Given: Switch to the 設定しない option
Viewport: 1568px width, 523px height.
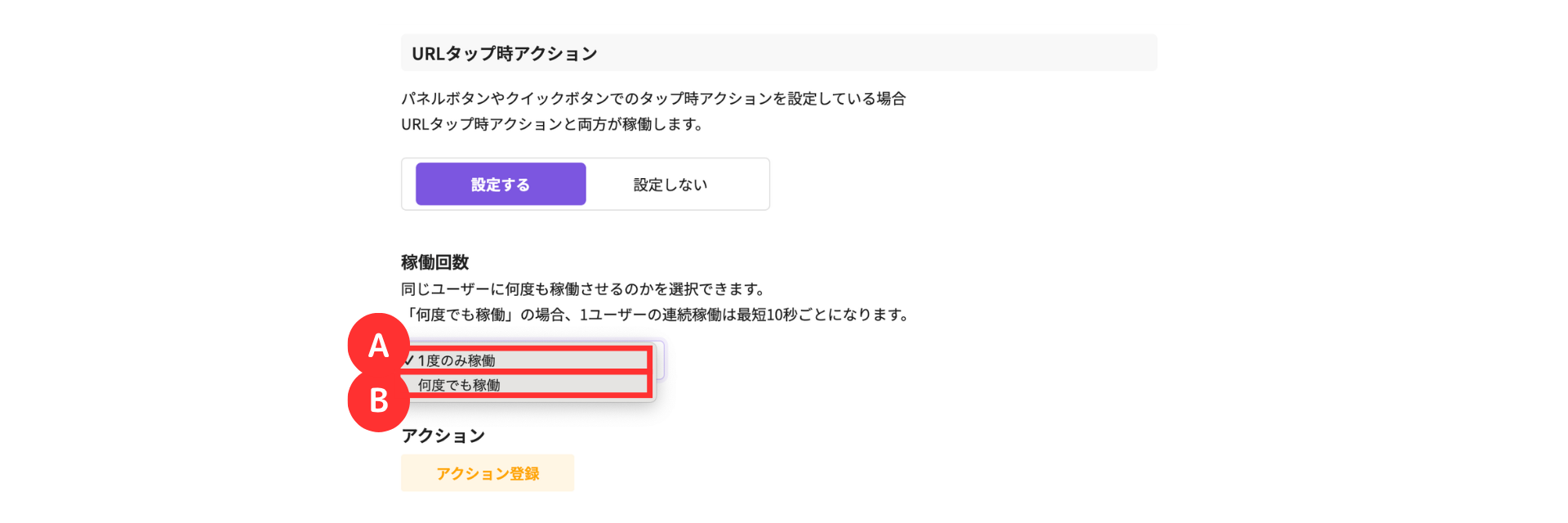Looking at the screenshot, I should tap(670, 185).
